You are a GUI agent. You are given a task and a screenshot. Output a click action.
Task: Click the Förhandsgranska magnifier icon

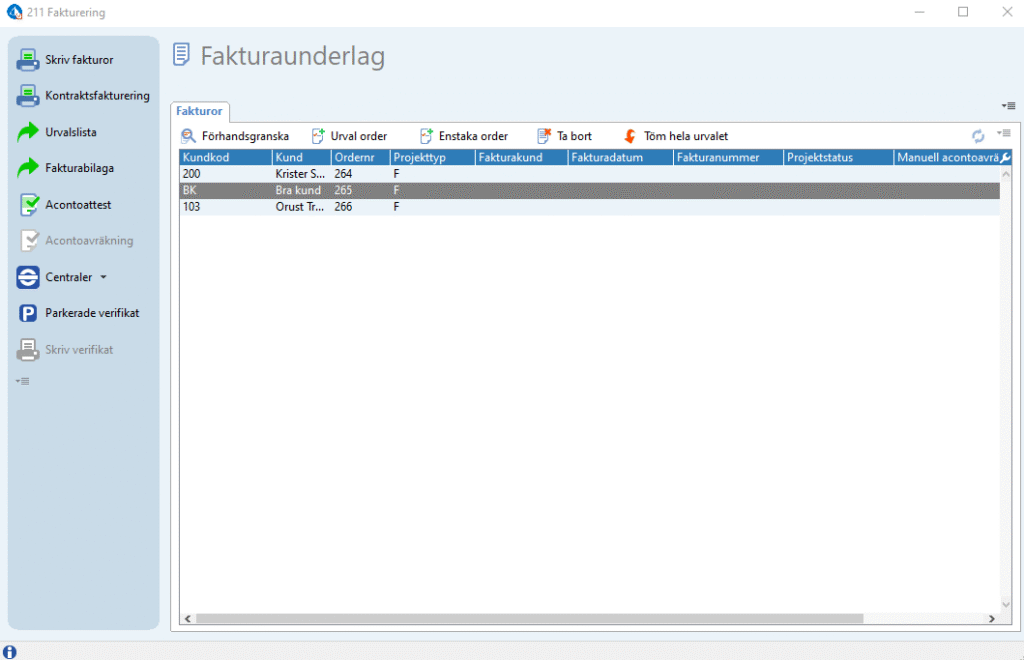[188, 136]
